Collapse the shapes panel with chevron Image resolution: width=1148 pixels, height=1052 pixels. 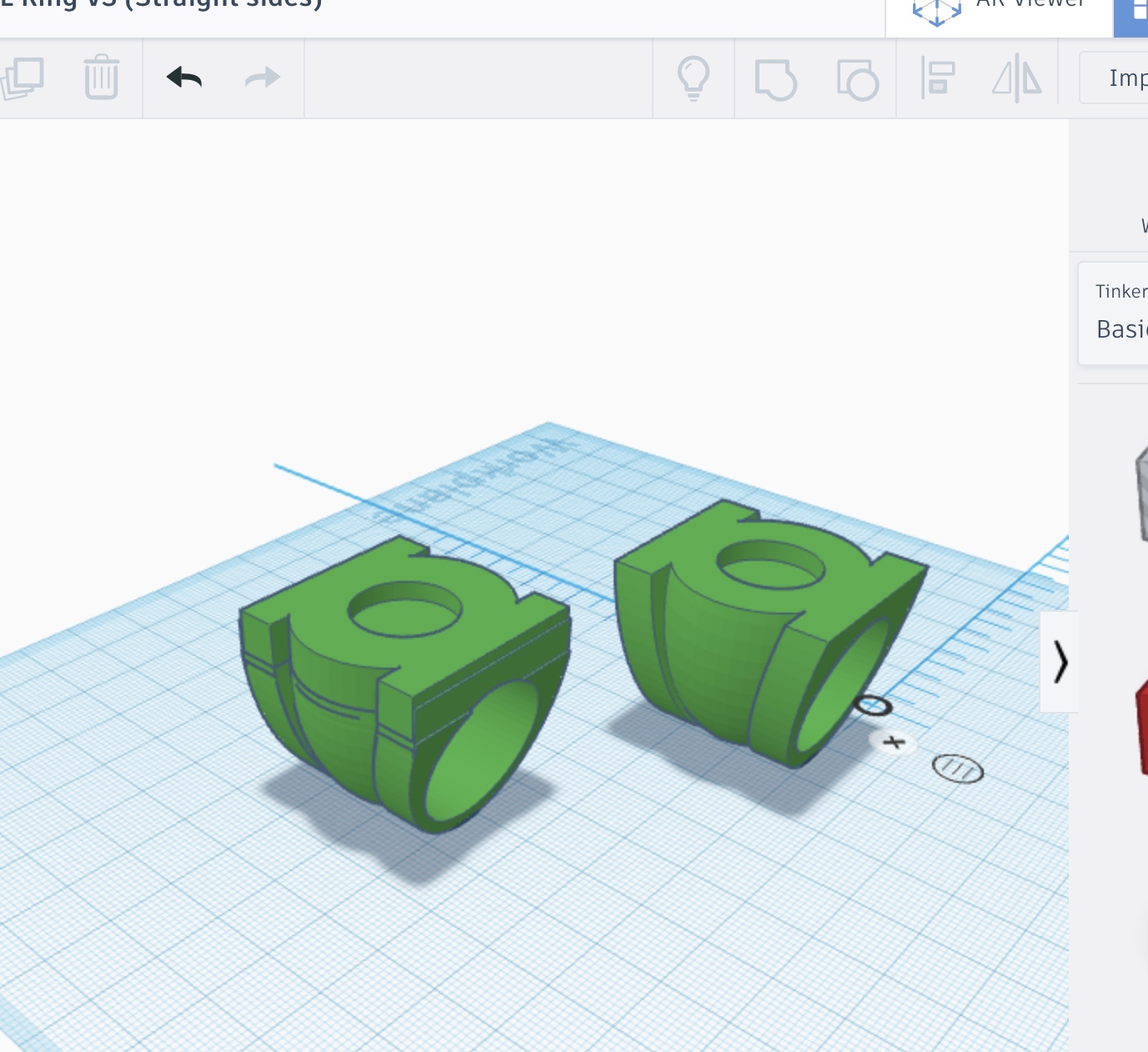click(x=1060, y=662)
